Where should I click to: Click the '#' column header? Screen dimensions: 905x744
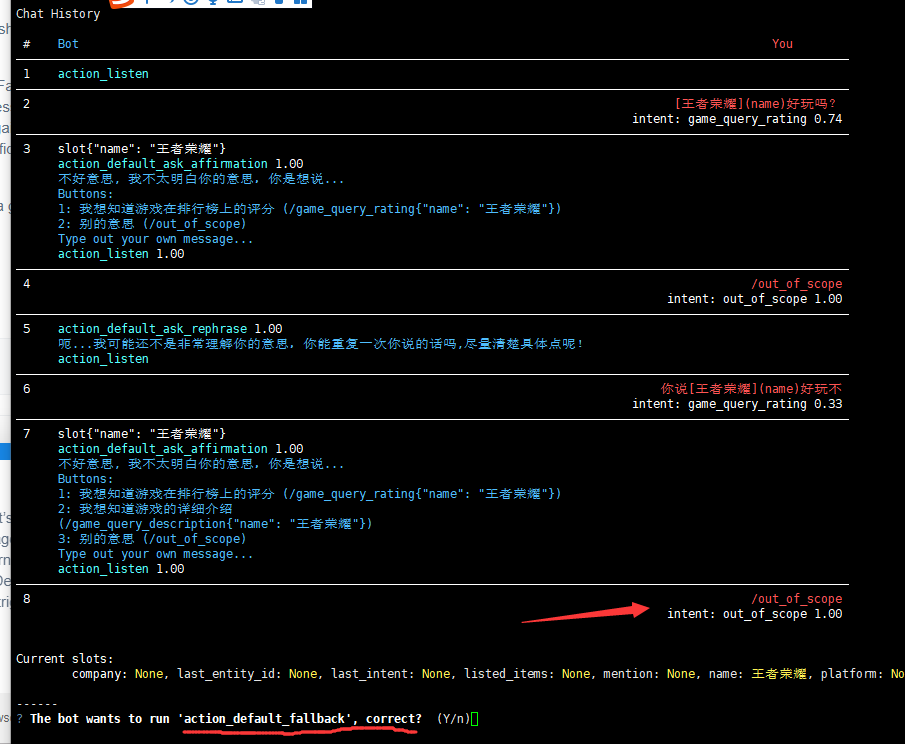click(x=27, y=44)
